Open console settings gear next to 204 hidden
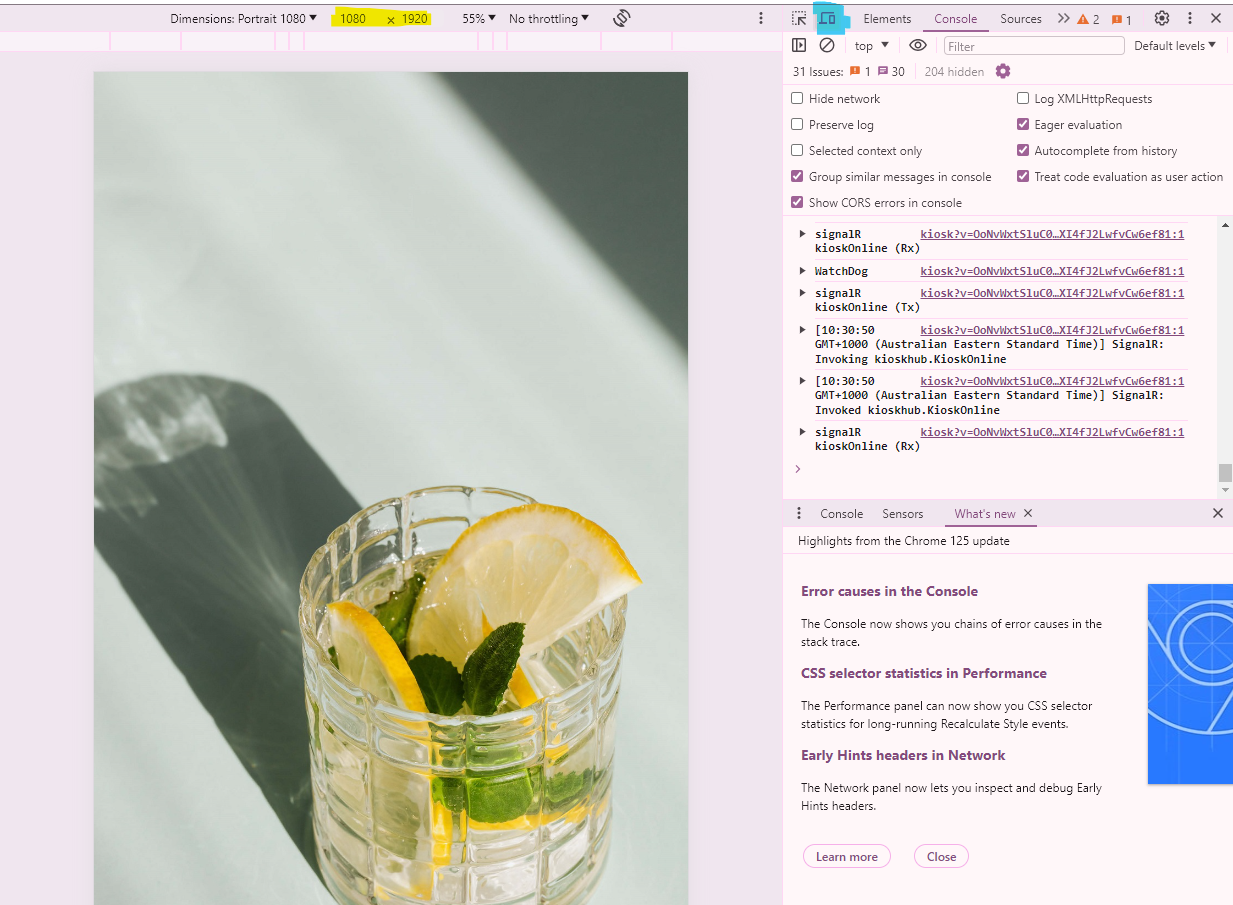This screenshot has width=1233, height=905. (x=1003, y=71)
